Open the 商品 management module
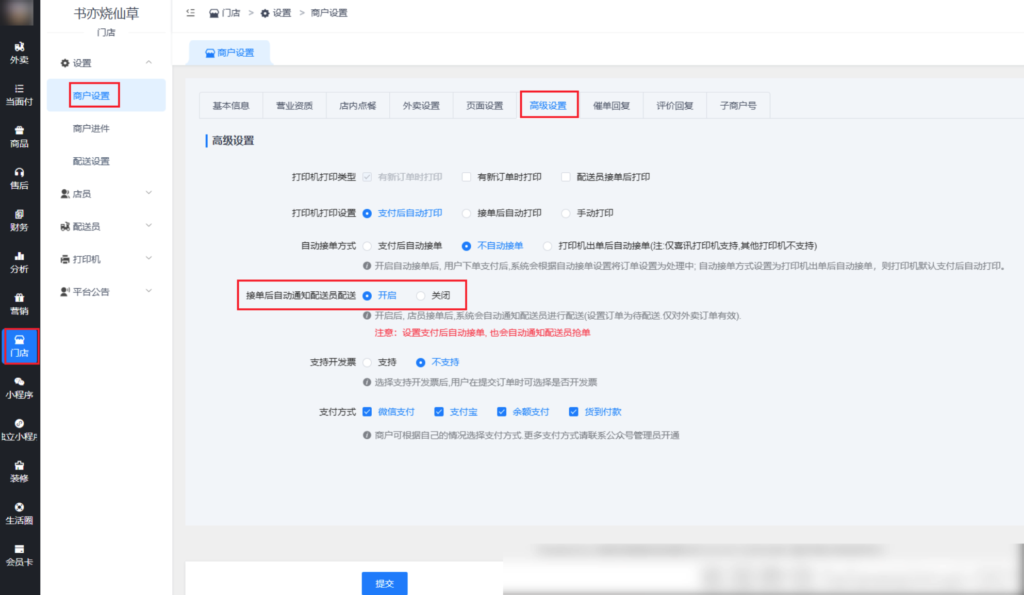The image size is (1024, 595). (x=18, y=135)
